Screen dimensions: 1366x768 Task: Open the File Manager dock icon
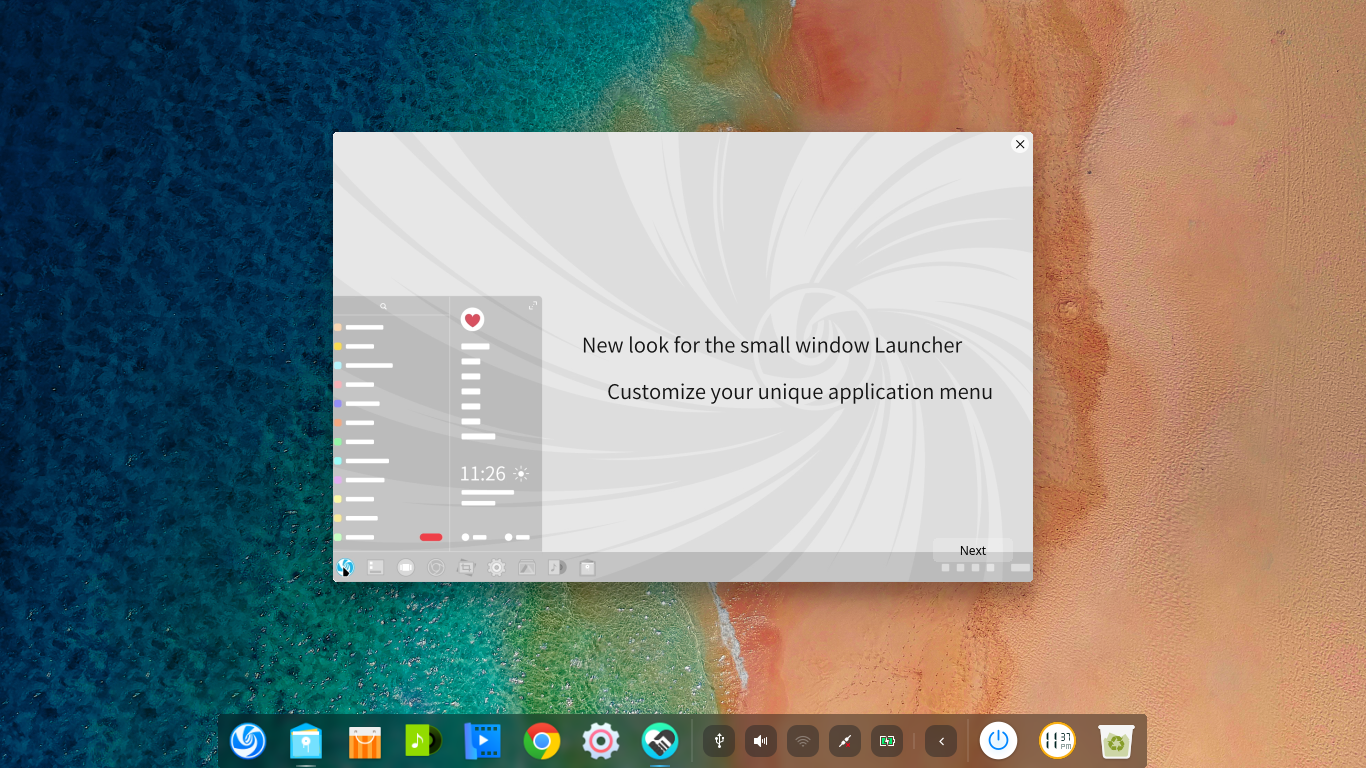click(306, 741)
